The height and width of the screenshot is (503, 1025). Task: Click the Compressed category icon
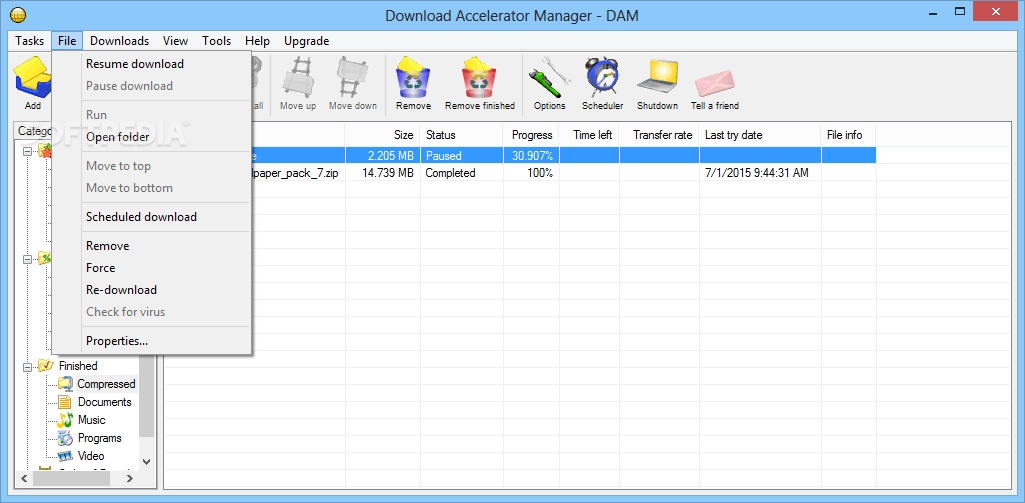coord(65,384)
